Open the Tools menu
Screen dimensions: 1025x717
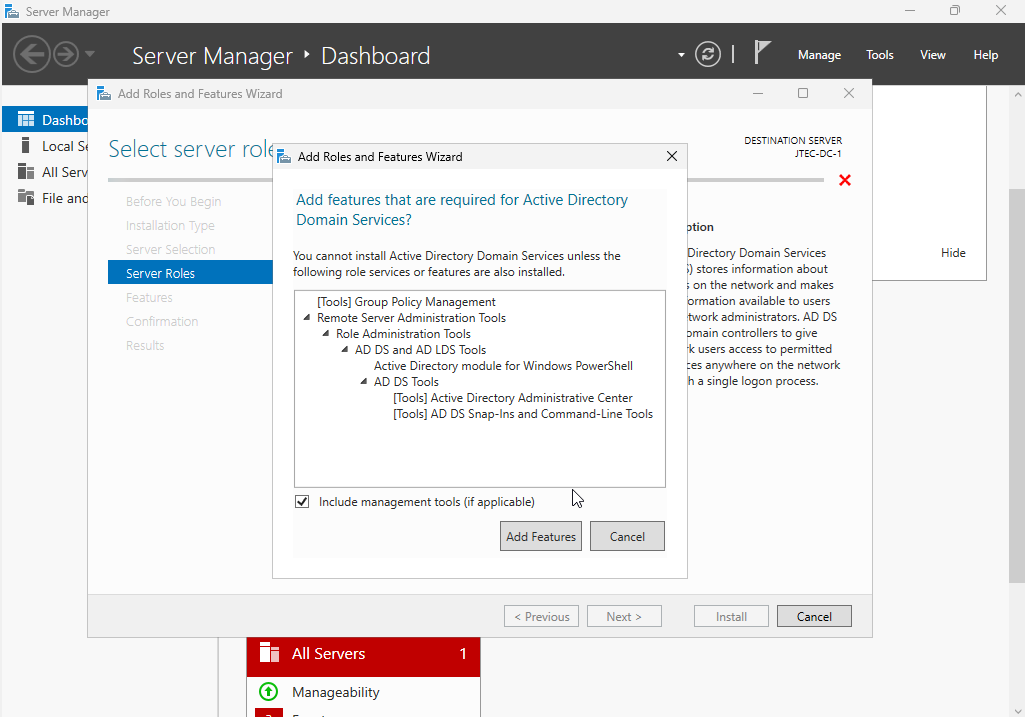click(x=879, y=55)
